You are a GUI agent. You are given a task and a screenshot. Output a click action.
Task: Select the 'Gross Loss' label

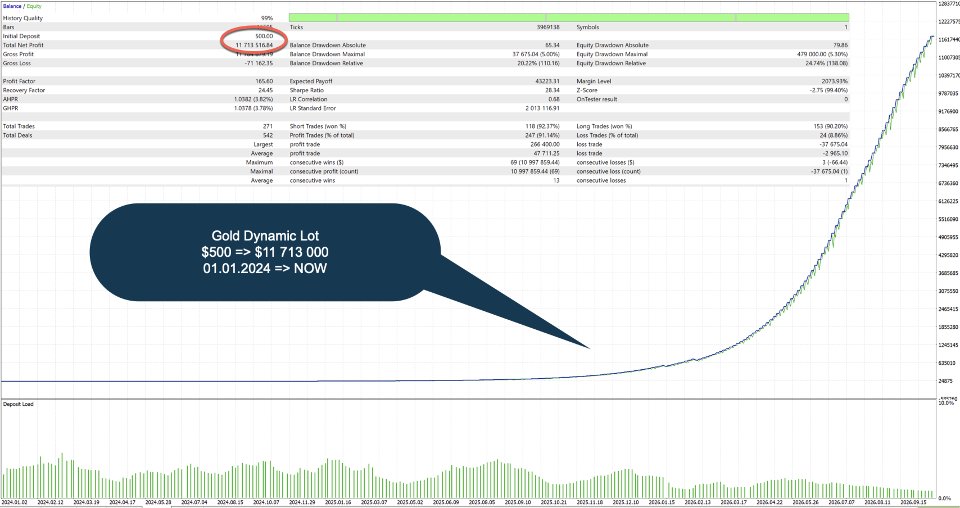(x=17, y=63)
